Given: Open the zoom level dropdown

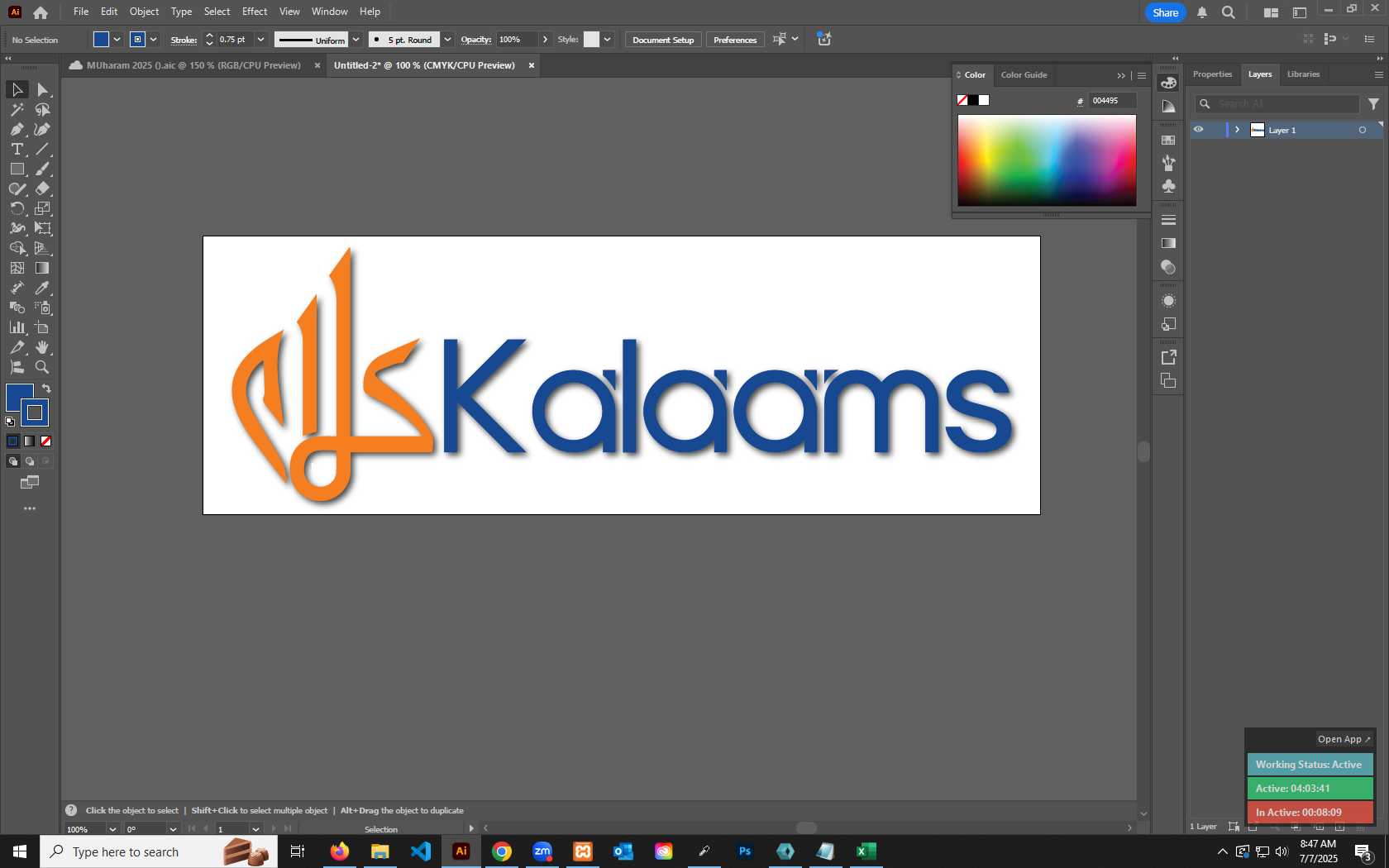Looking at the screenshot, I should point(112,829).
